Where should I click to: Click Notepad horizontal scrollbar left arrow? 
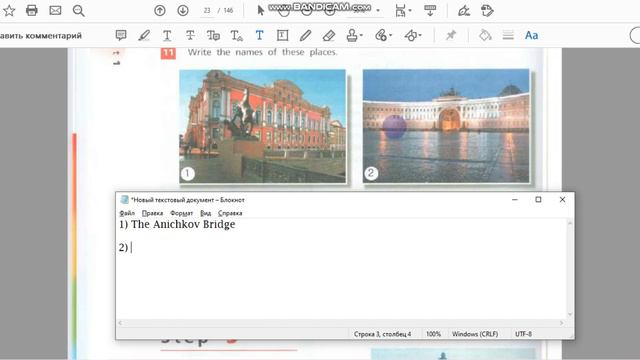[x=120, y=323]
